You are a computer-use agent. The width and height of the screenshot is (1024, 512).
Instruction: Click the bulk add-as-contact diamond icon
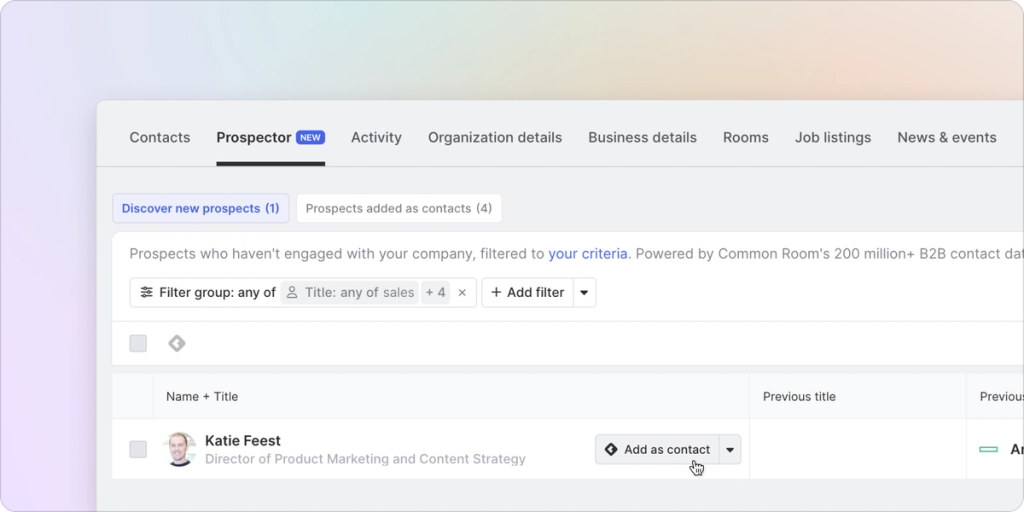point(177,344)
